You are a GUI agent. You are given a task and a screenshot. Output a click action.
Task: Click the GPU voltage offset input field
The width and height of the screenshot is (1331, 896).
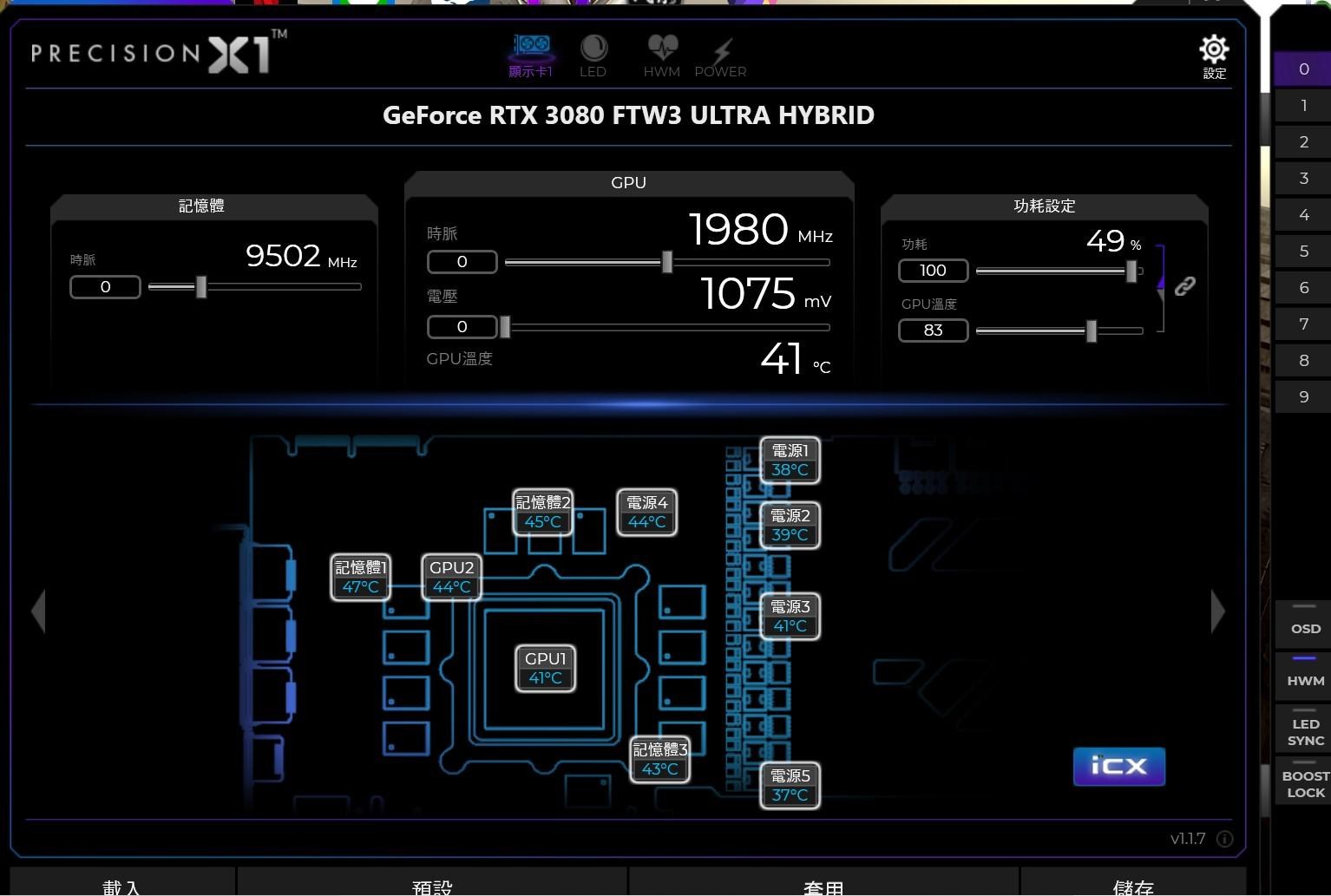(462, 327)
